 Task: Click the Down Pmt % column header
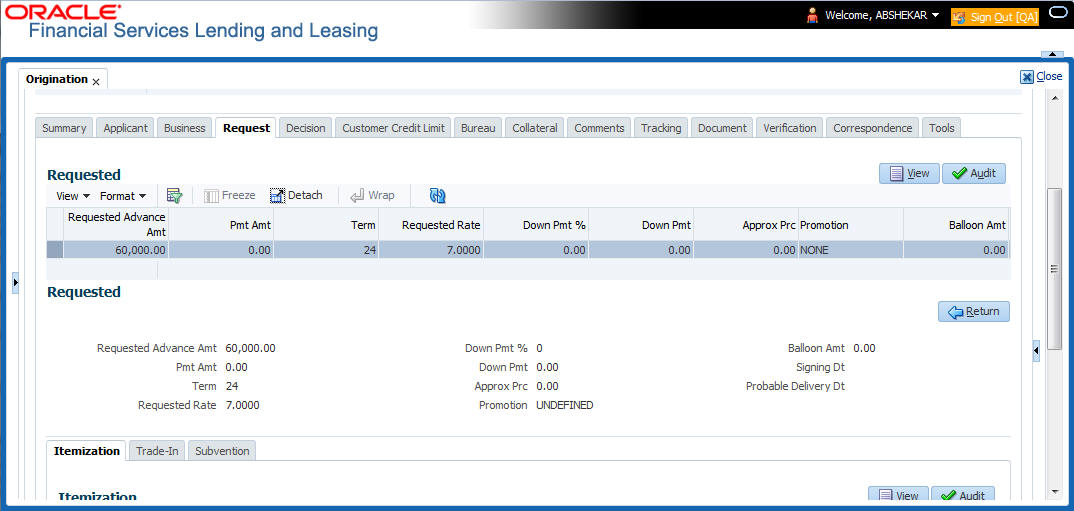tap(536, 225)
